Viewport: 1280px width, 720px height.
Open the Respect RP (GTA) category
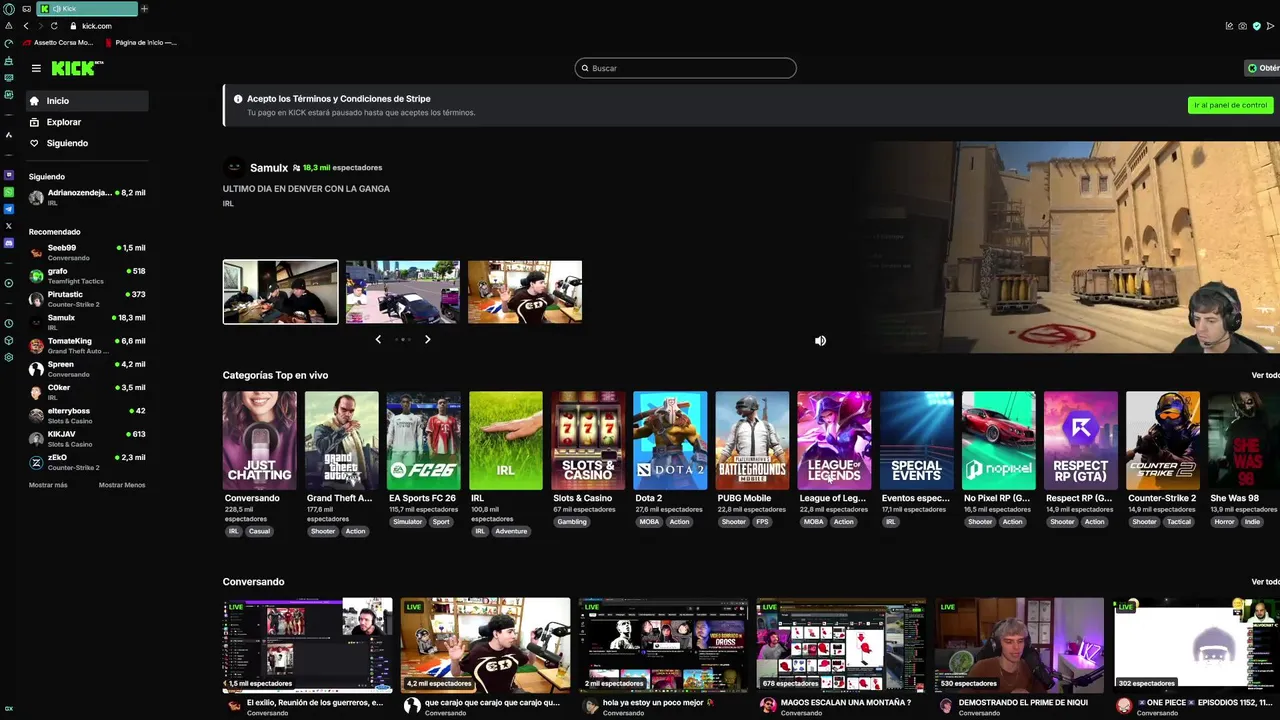[x=1080, y=440]
